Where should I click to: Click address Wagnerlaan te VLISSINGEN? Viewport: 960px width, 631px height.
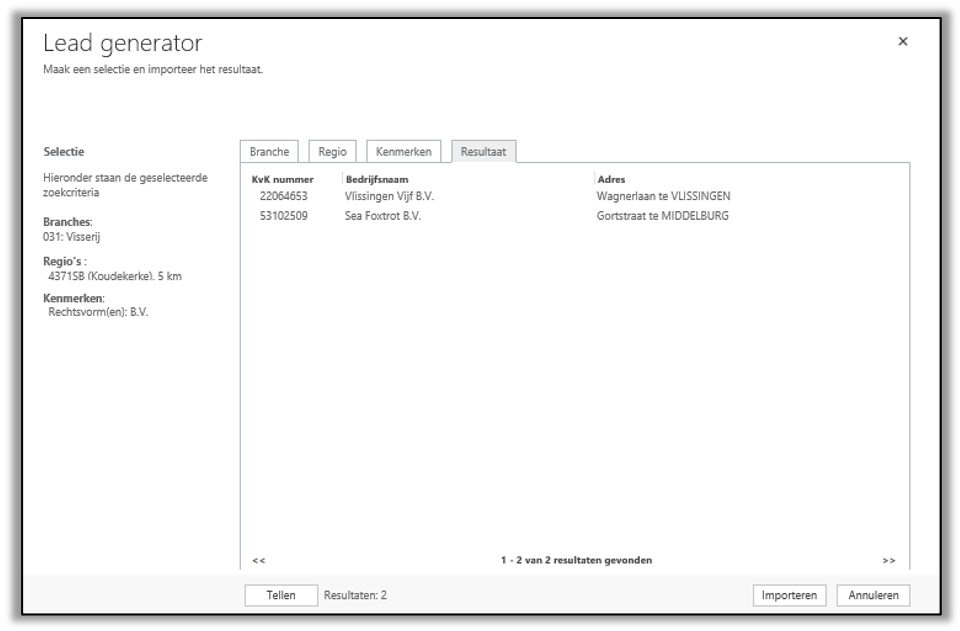[x=663, y=196]
